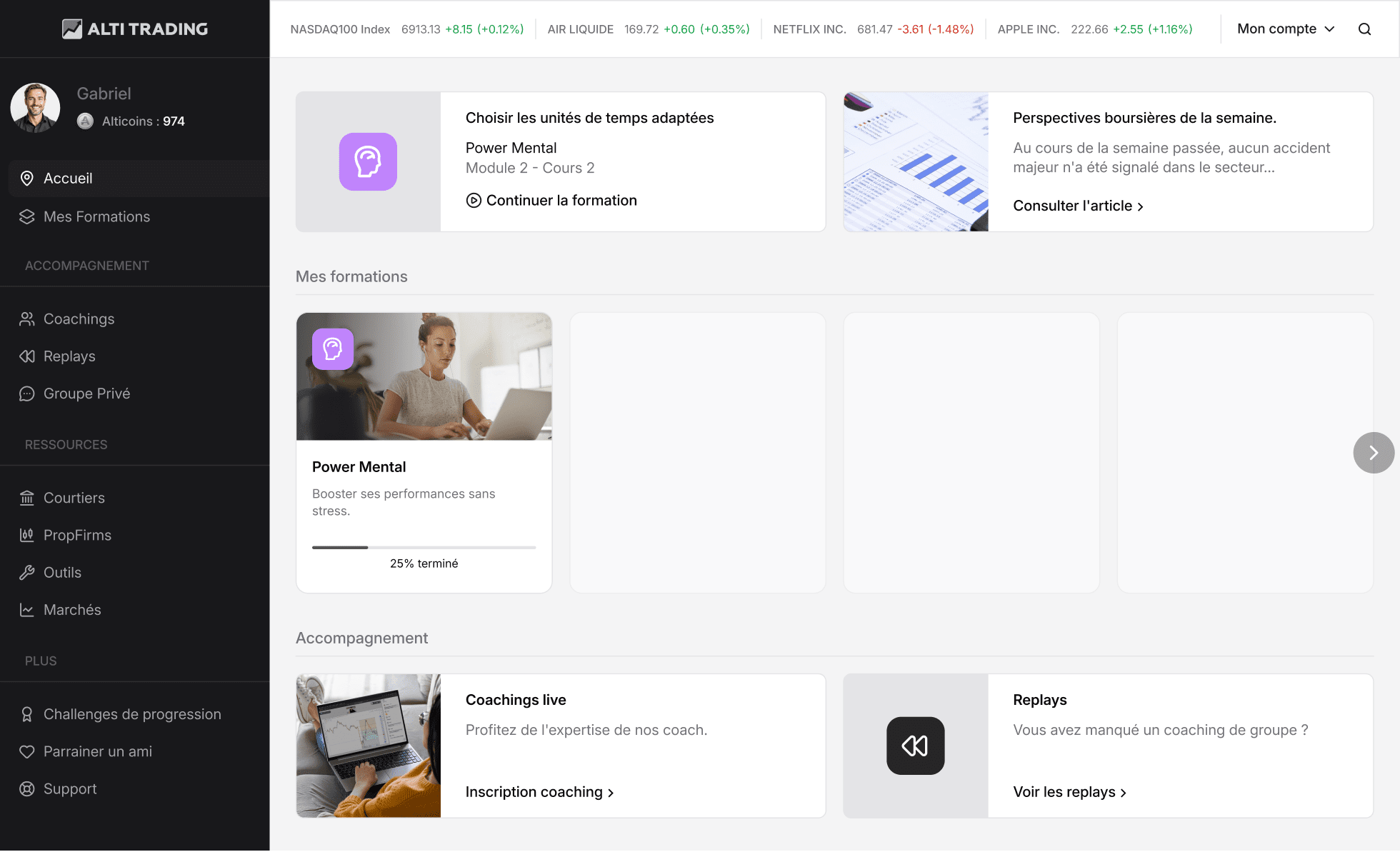Click Continuer la formation link
Image resolution: width=1400 pixels, height=852 pixels.
click(x=551, y=201)
